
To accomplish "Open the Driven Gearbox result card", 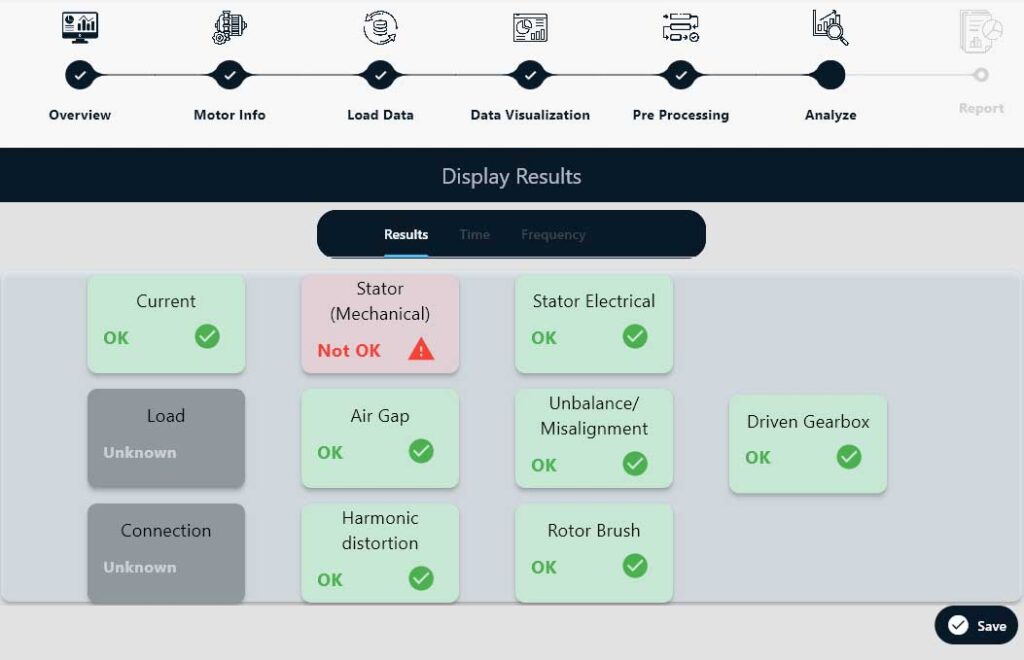I will click(808, 443).
